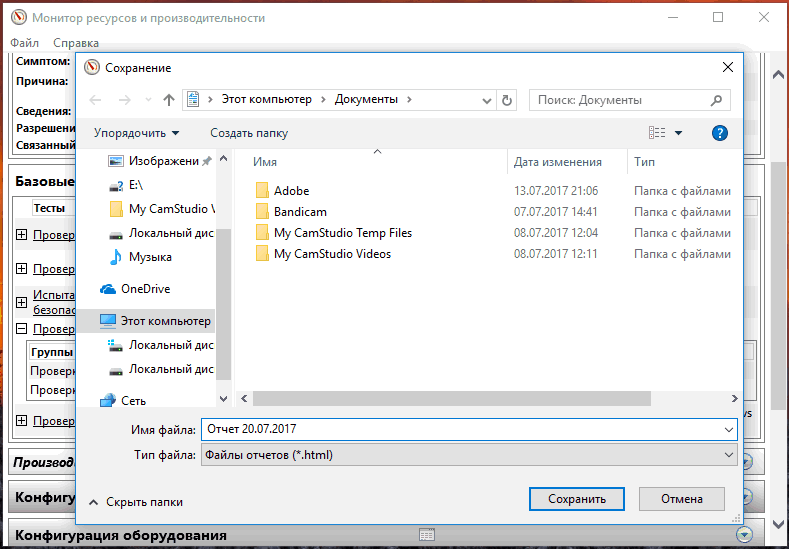Image resolution: width=789 pixels, height=549 pixels.
Task: Click the document icon in address bar
Action: point(194,100)
